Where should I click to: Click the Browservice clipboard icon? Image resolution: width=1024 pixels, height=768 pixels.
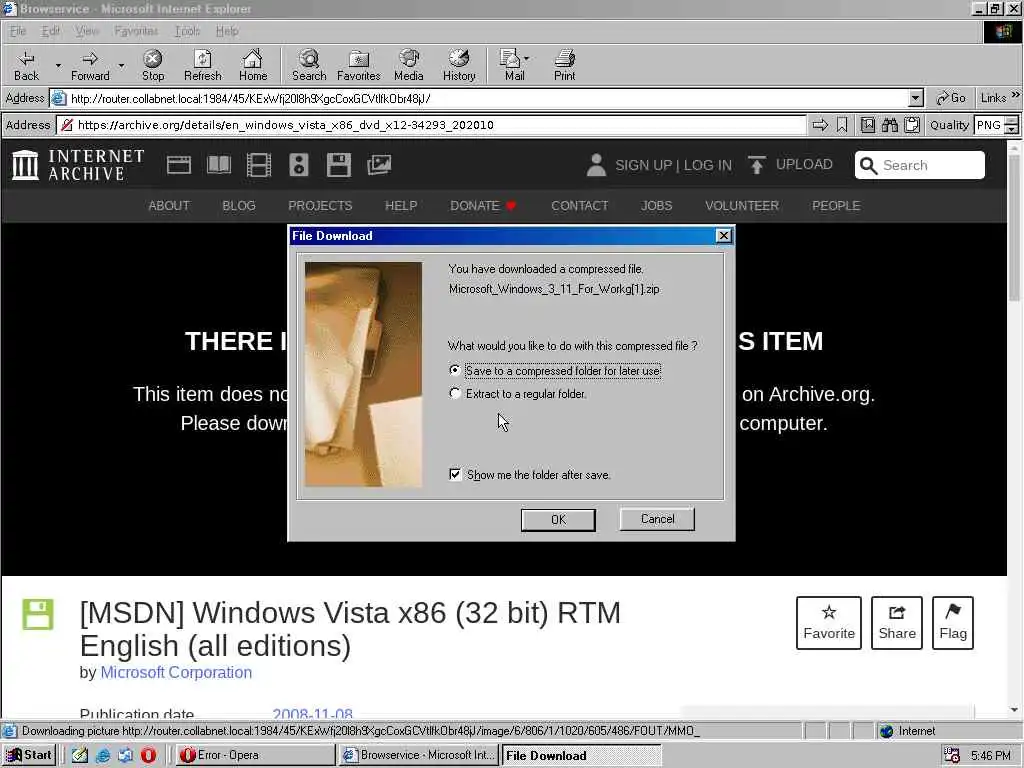tap(912, 125)
